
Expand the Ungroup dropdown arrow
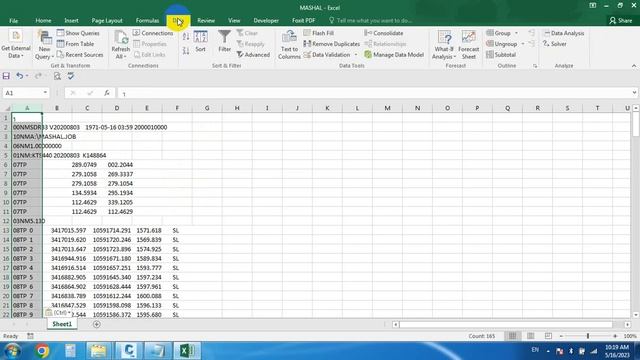(x=523, y=44)
